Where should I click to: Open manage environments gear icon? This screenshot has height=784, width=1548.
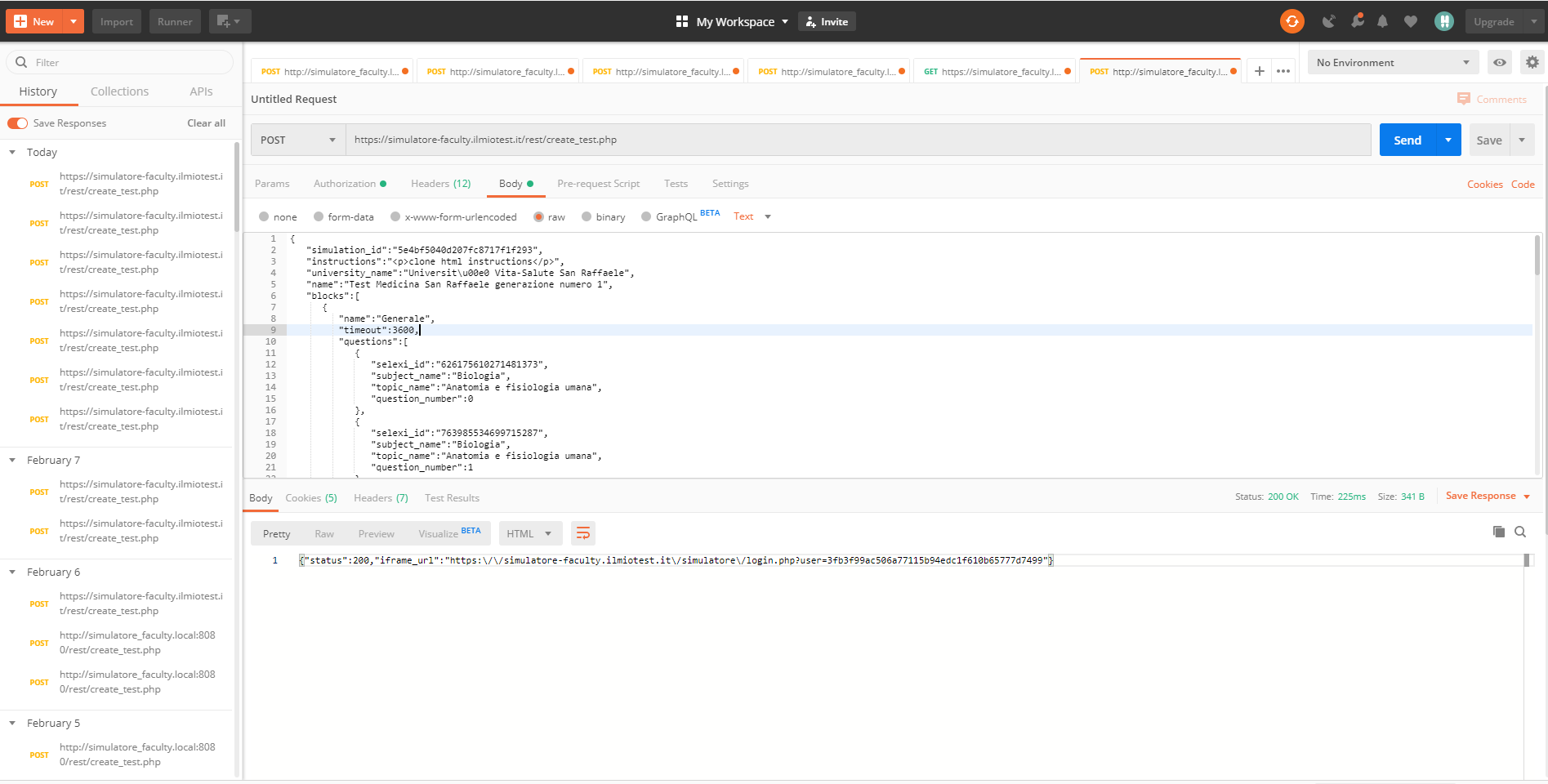pos(1532,62)
